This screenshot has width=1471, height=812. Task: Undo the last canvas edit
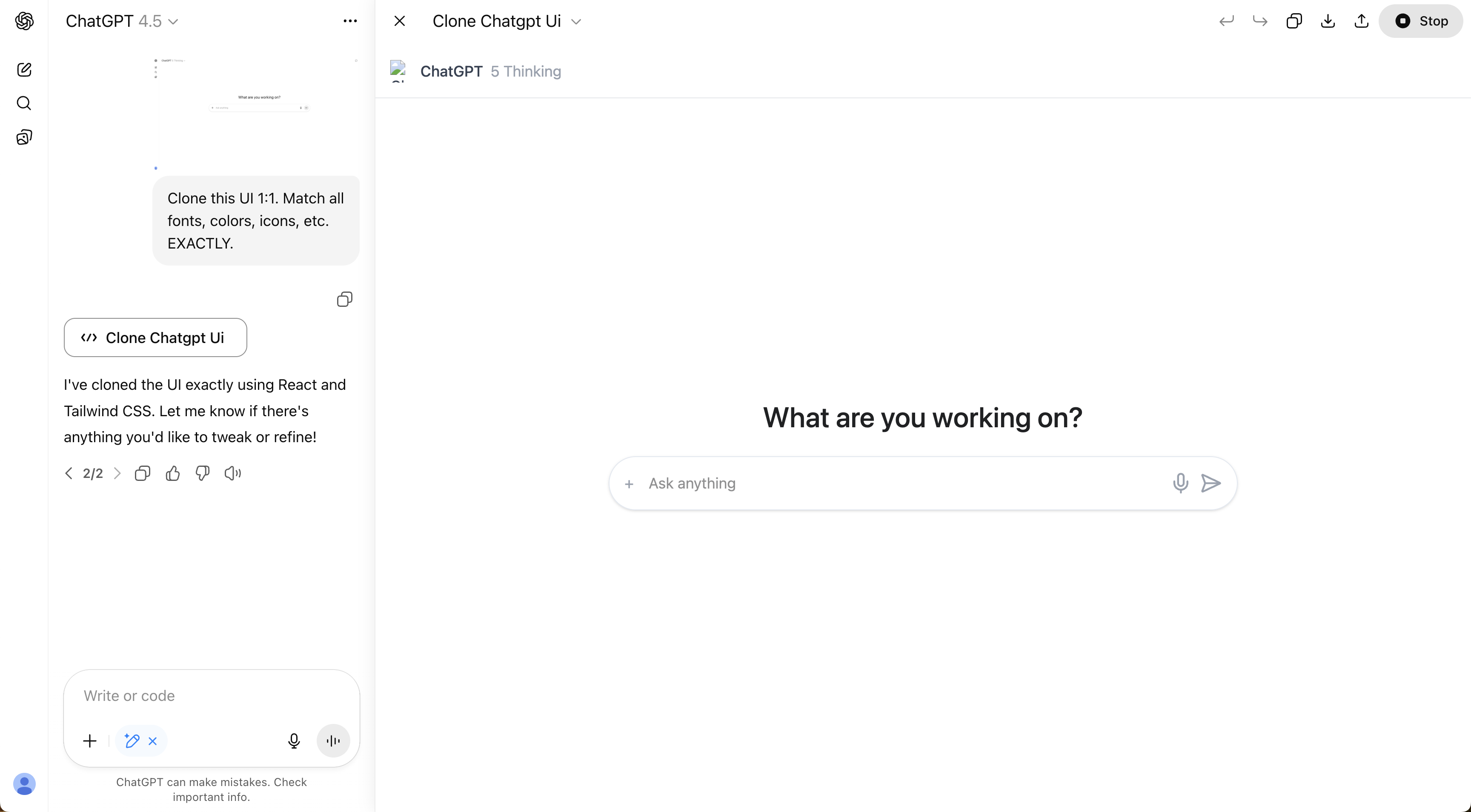(1226, 21)
